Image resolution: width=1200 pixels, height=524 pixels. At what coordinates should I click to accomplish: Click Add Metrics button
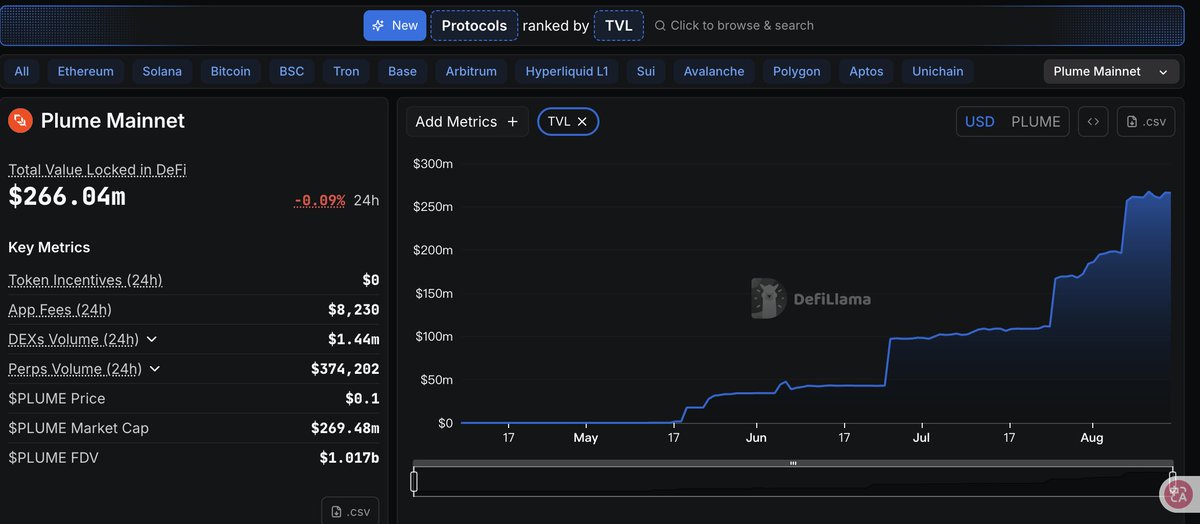point(466,121)
